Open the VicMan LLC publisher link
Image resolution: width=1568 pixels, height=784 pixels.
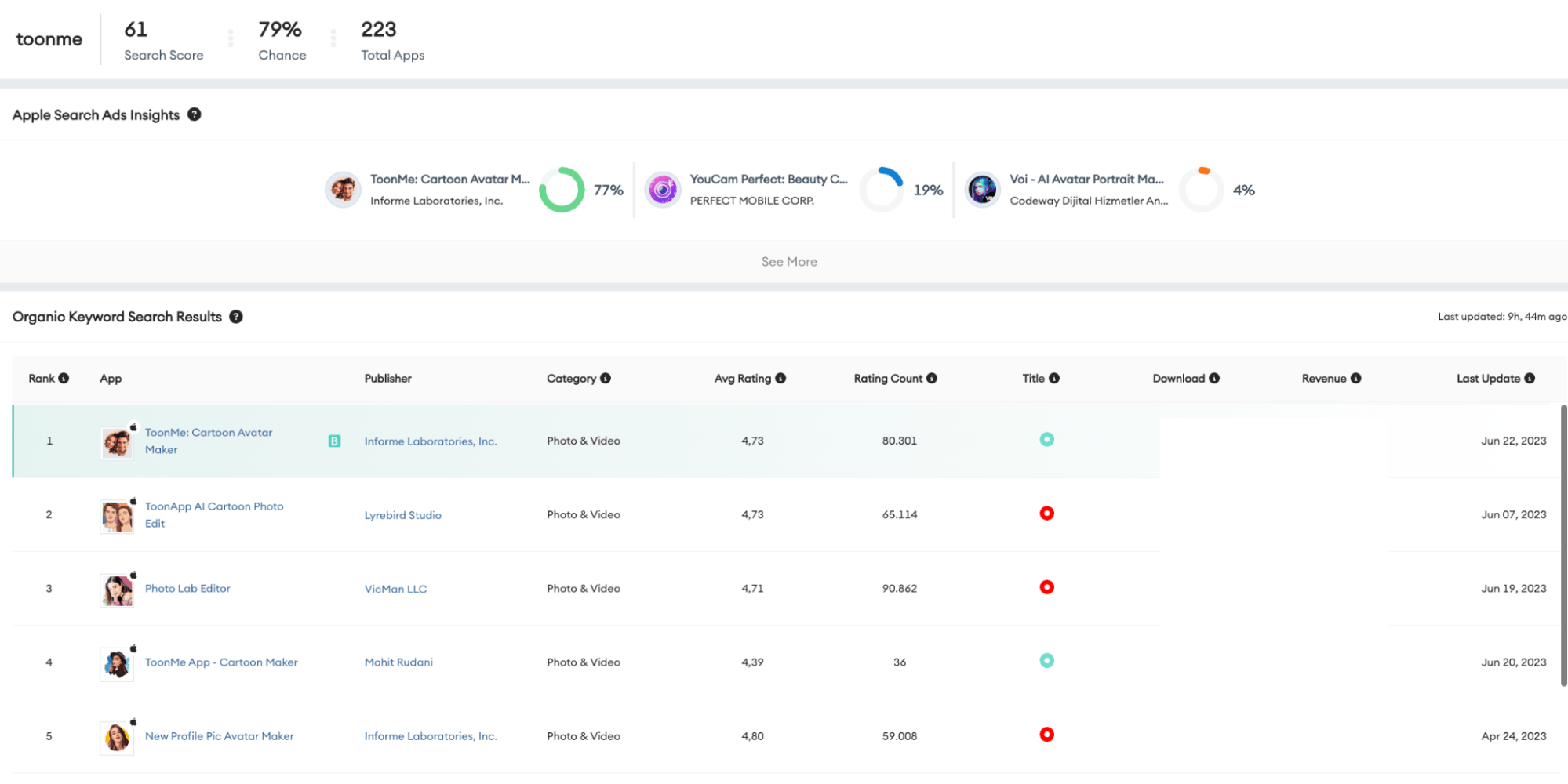point(396,589)
